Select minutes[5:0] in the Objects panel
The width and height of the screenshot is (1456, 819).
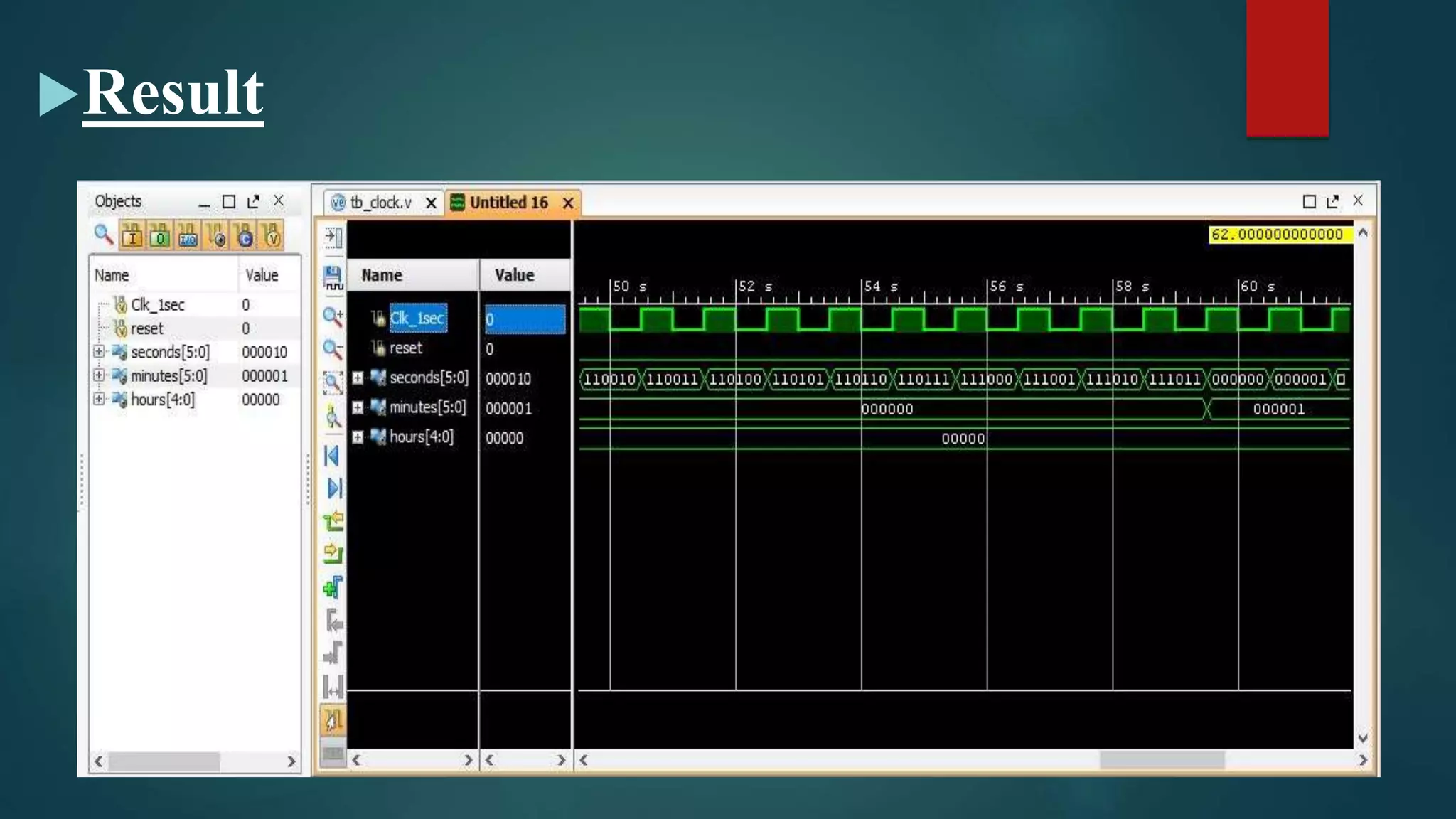(x=168, y=375)
